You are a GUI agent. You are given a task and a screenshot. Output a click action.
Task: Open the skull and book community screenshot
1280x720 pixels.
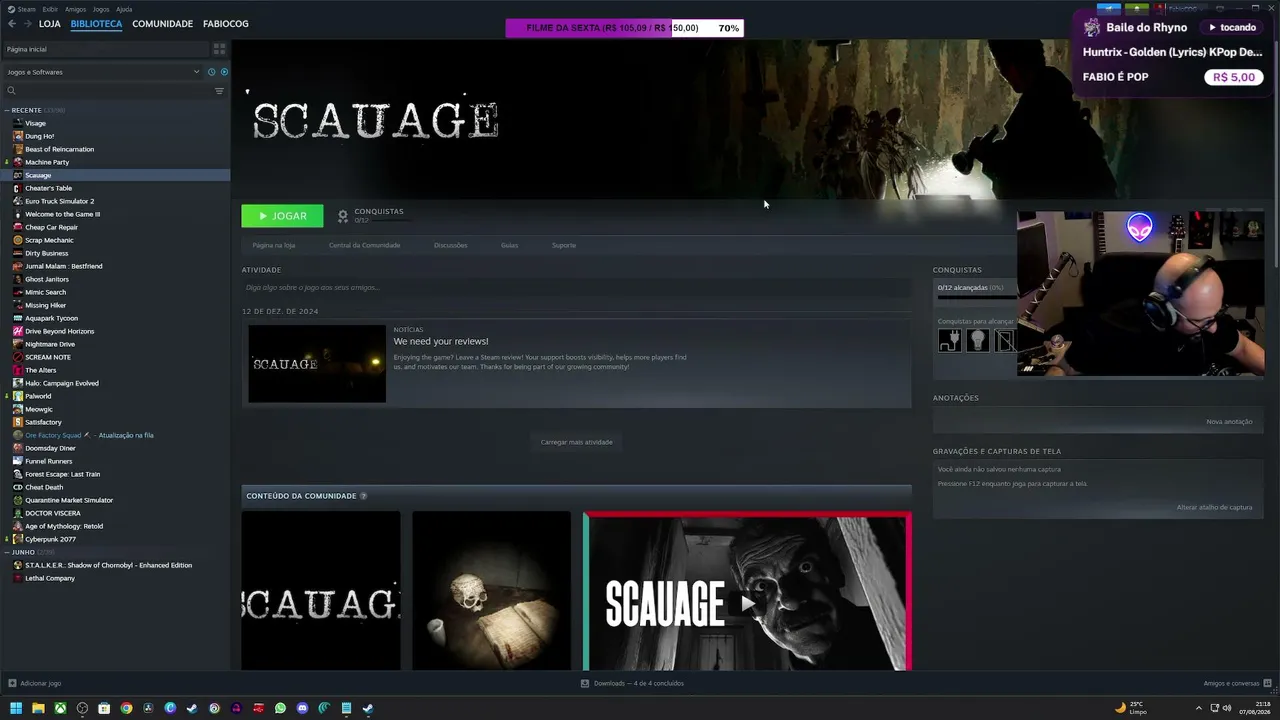coord(491,591)
